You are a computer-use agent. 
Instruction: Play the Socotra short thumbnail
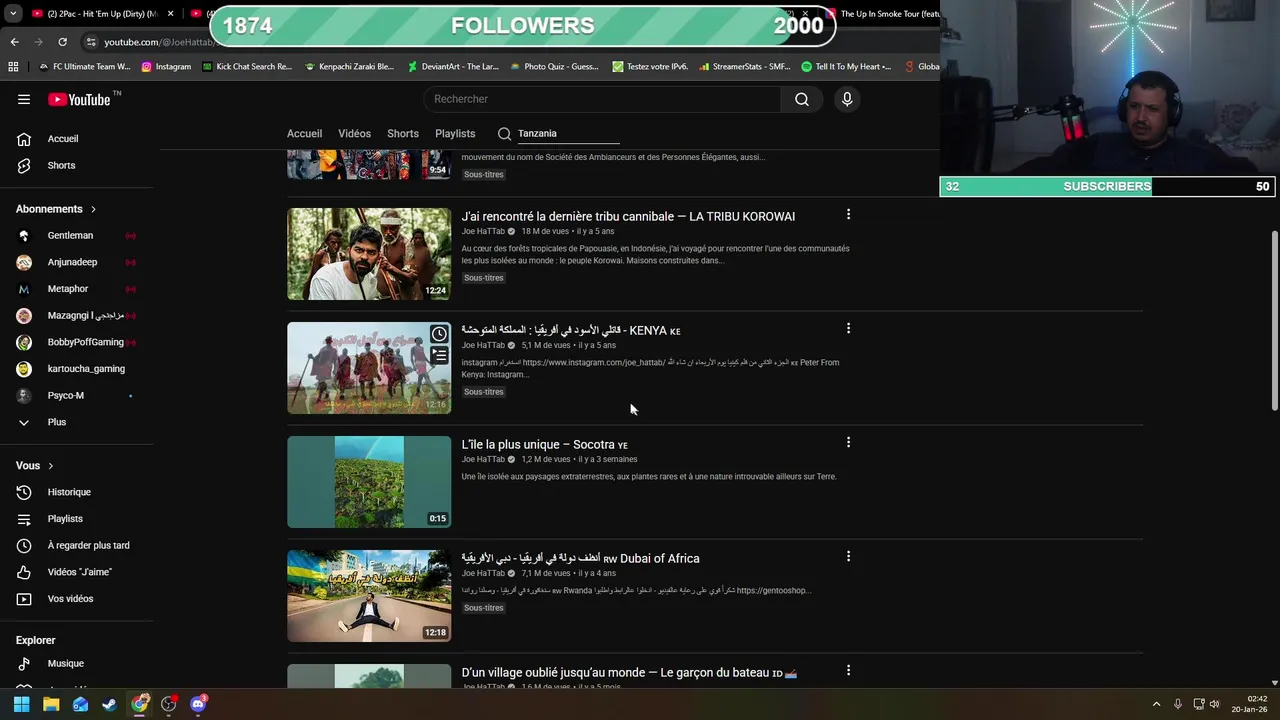pos(369,482)
